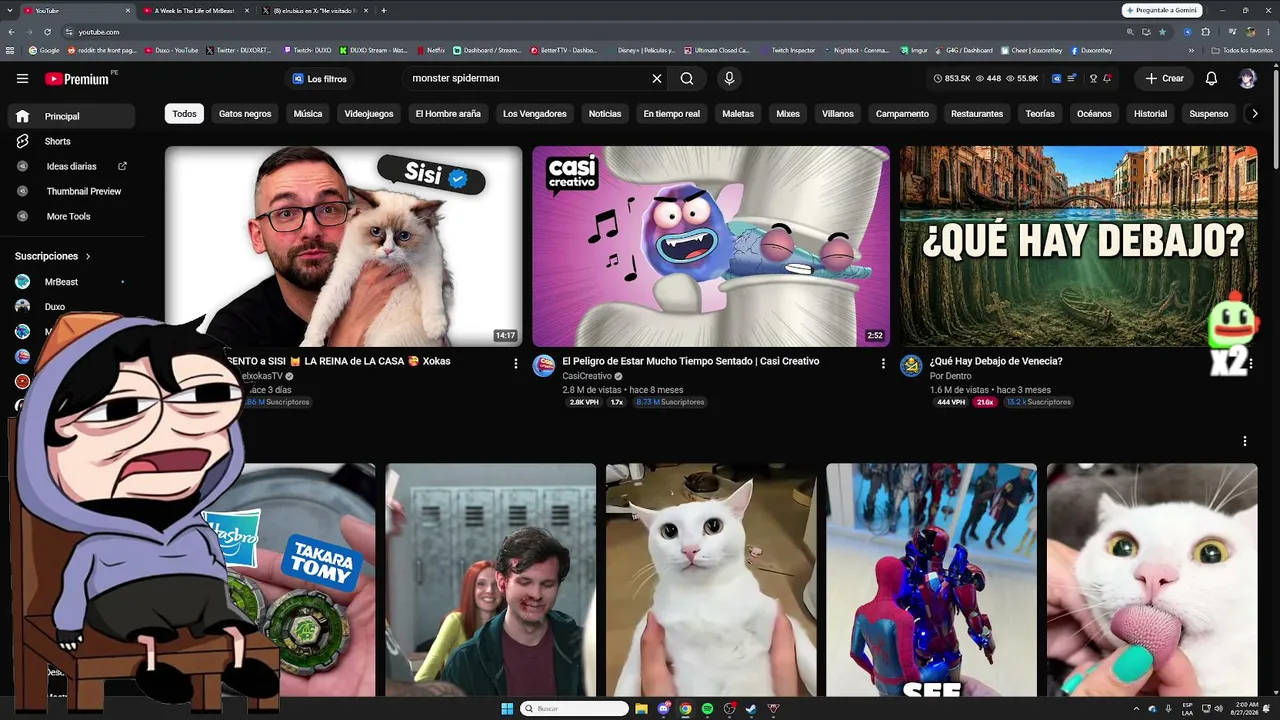Image resolution: width=1280 pixels, height=720 pixels.
Task: Select the Noticias filter chip
Action: coord(605,114)
